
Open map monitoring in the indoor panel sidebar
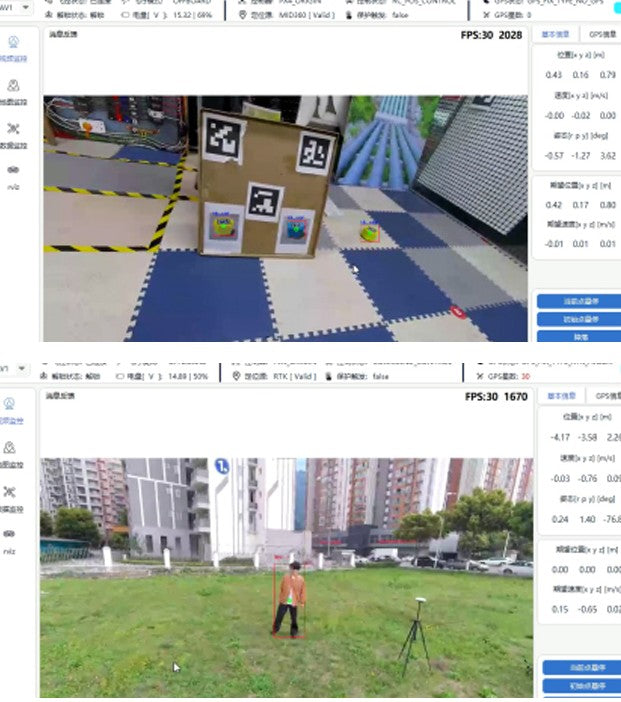coord(13,92)
